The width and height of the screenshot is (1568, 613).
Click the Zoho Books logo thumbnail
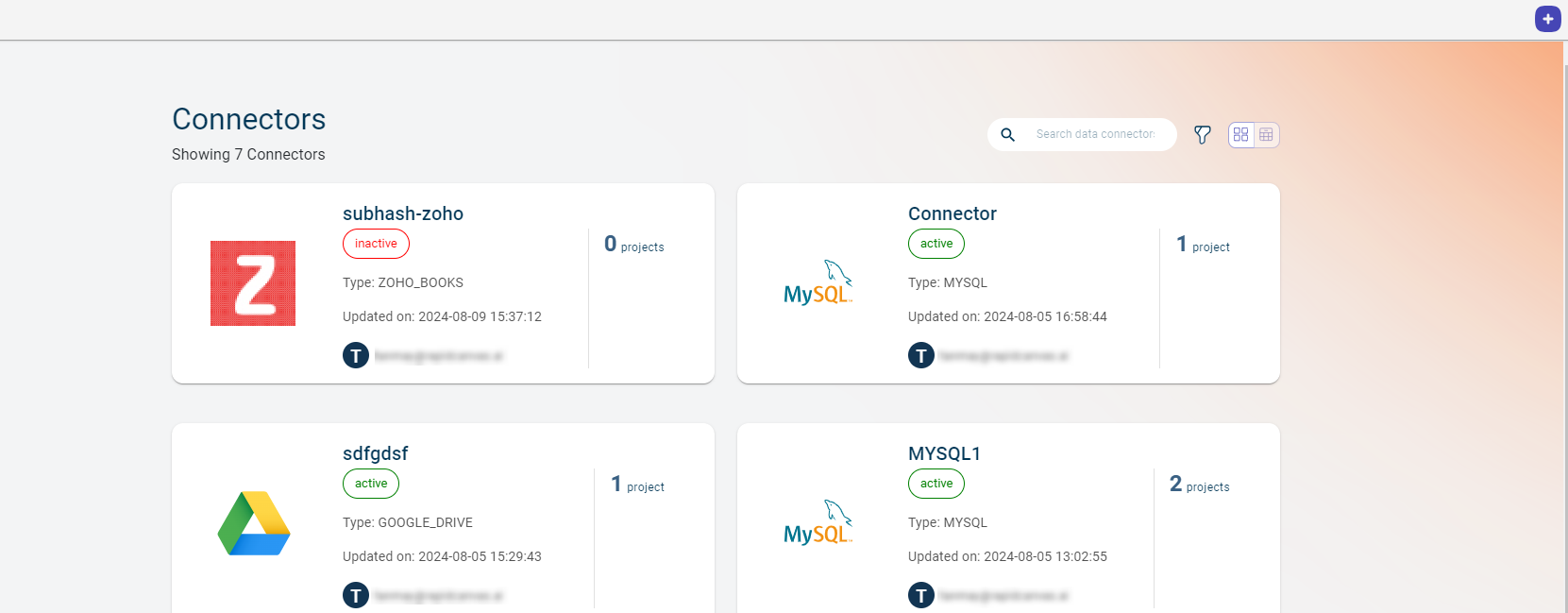coord(253,283)
